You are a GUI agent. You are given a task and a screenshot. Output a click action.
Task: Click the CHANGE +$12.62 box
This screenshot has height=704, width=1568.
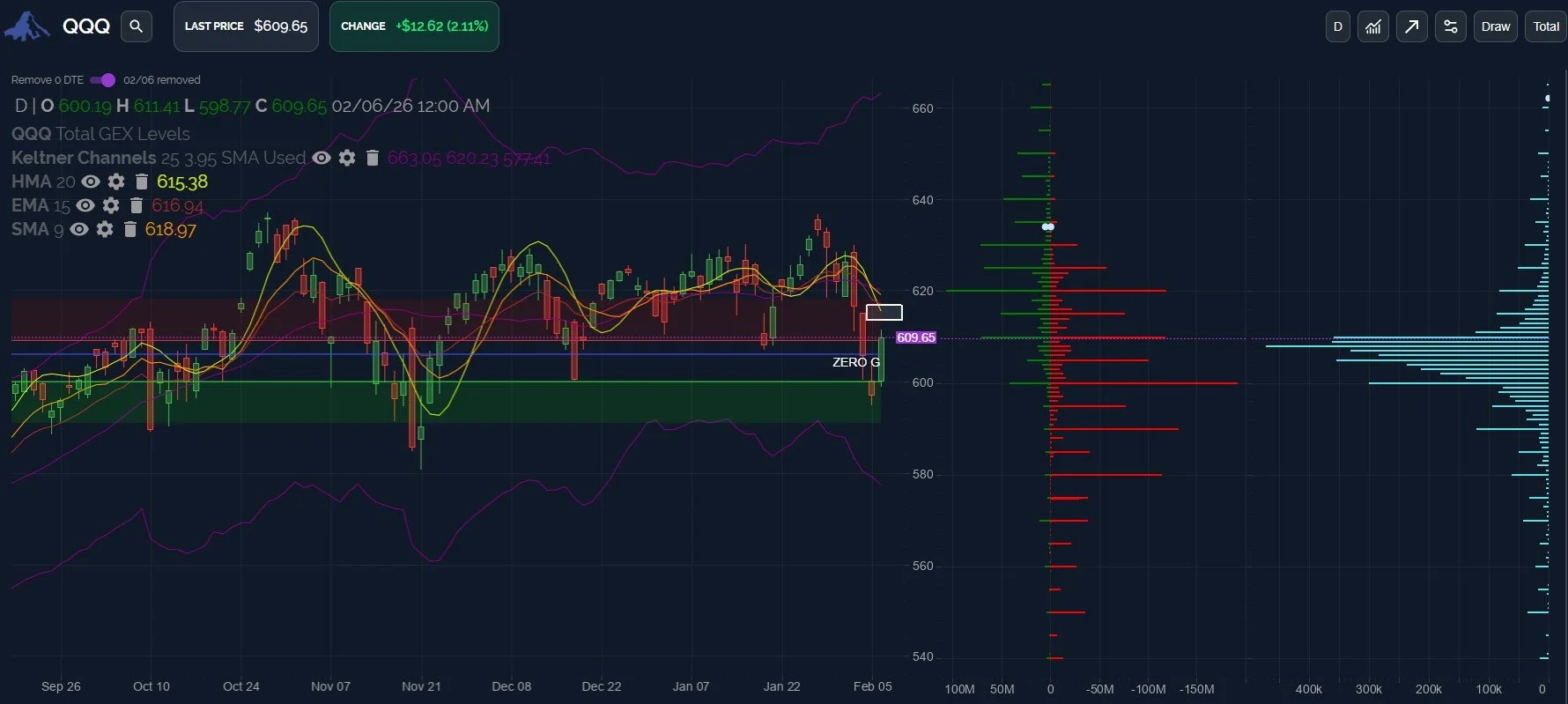(x=414, y=26)
